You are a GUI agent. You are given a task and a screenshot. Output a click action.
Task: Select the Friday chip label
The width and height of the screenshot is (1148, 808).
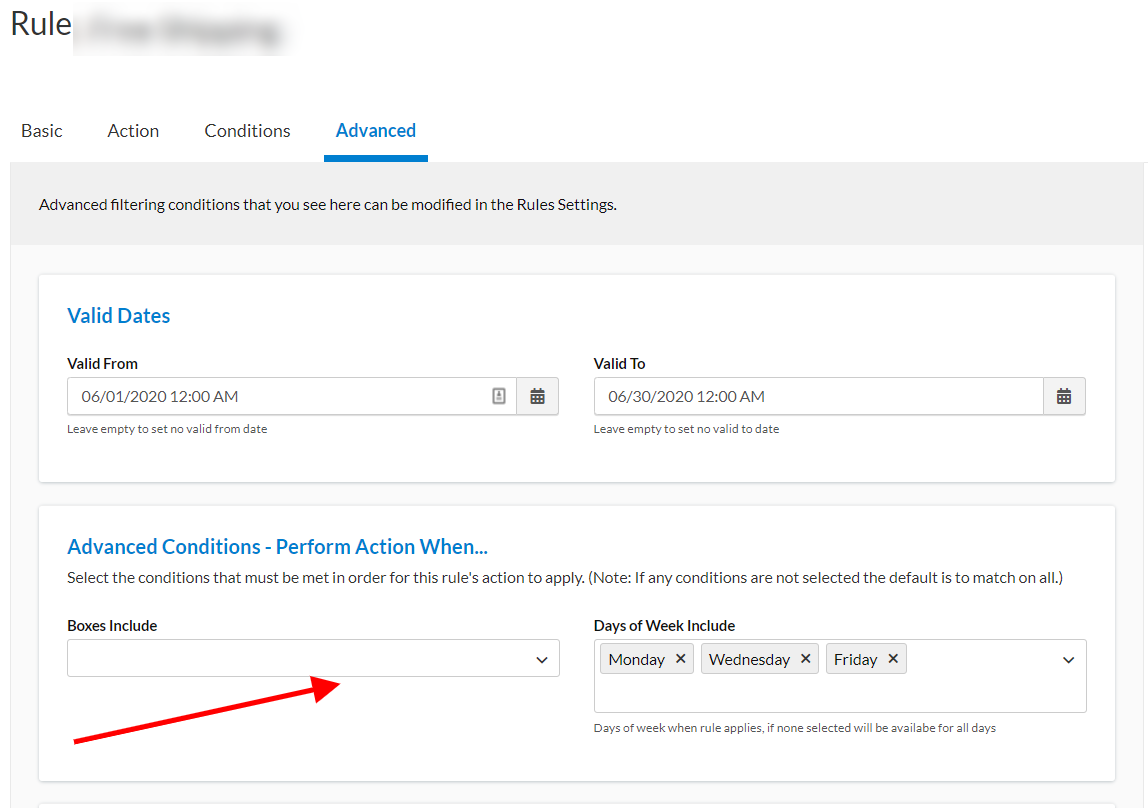(x=855, y=659)
